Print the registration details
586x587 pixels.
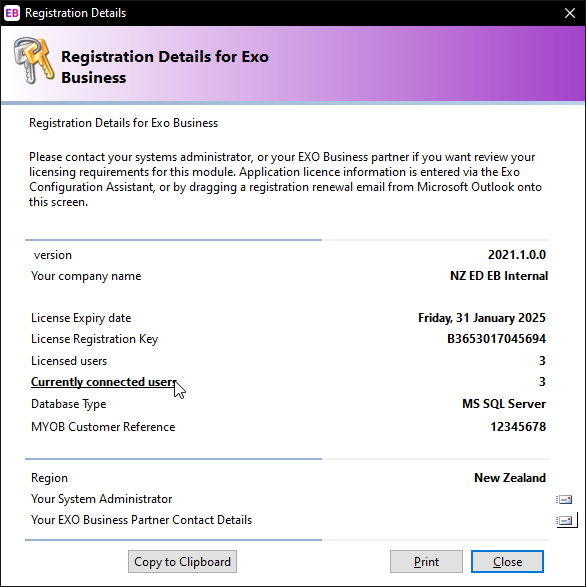point(426,562)
